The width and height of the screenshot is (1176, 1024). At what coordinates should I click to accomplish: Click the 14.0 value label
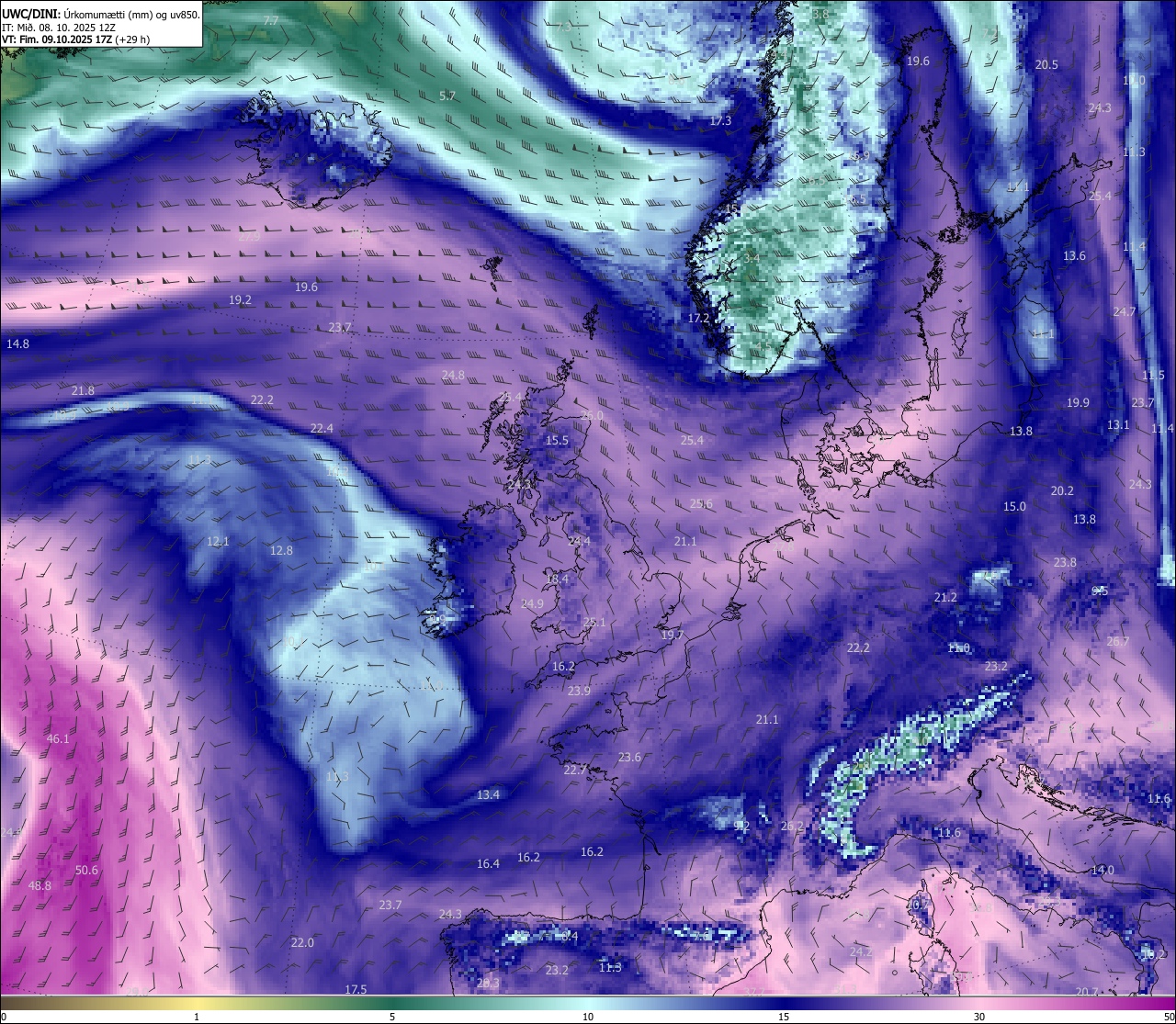1102,870
